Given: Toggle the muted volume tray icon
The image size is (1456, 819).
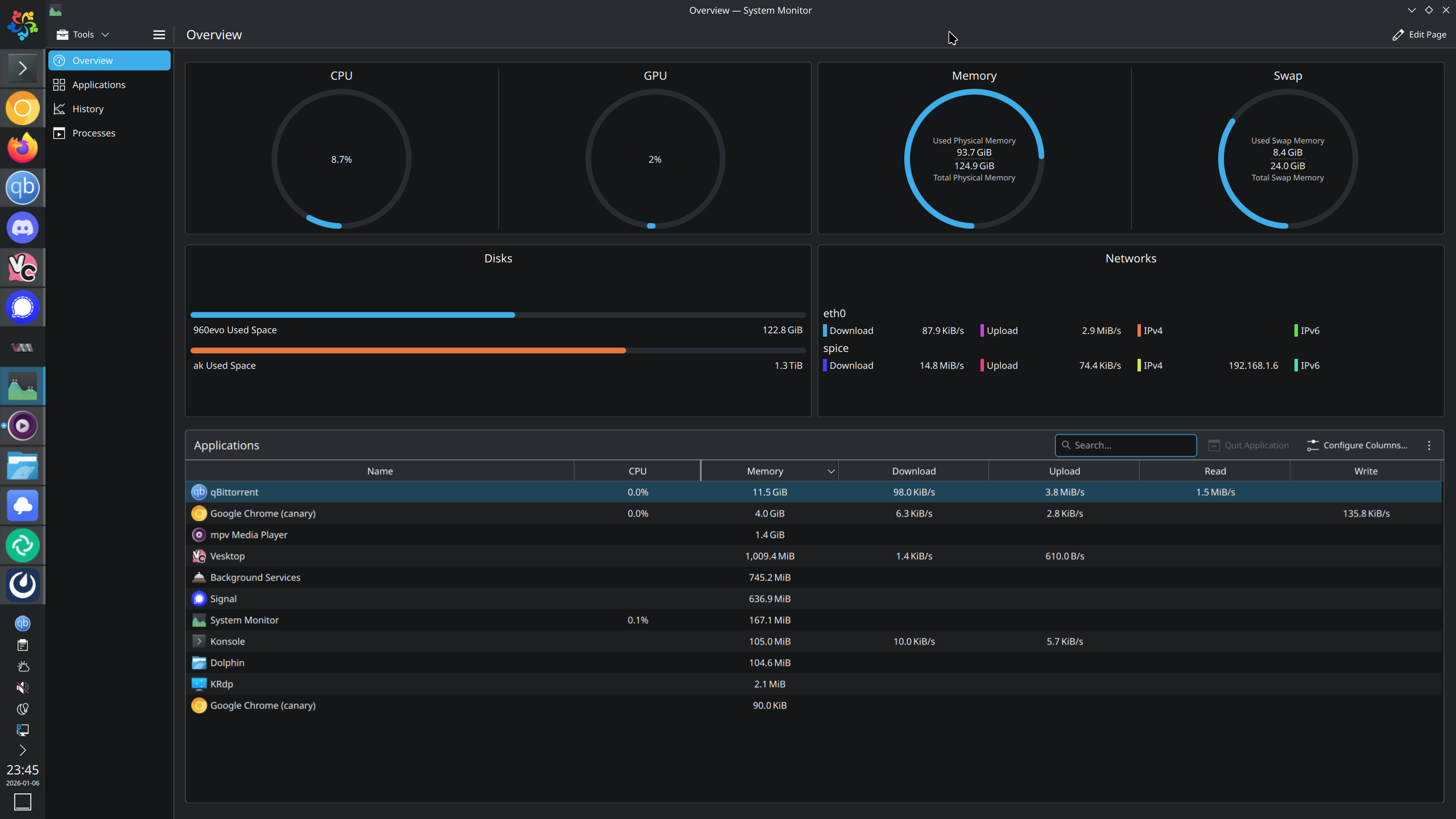Looking at the screenshot, I should click(x=23, y=688).
